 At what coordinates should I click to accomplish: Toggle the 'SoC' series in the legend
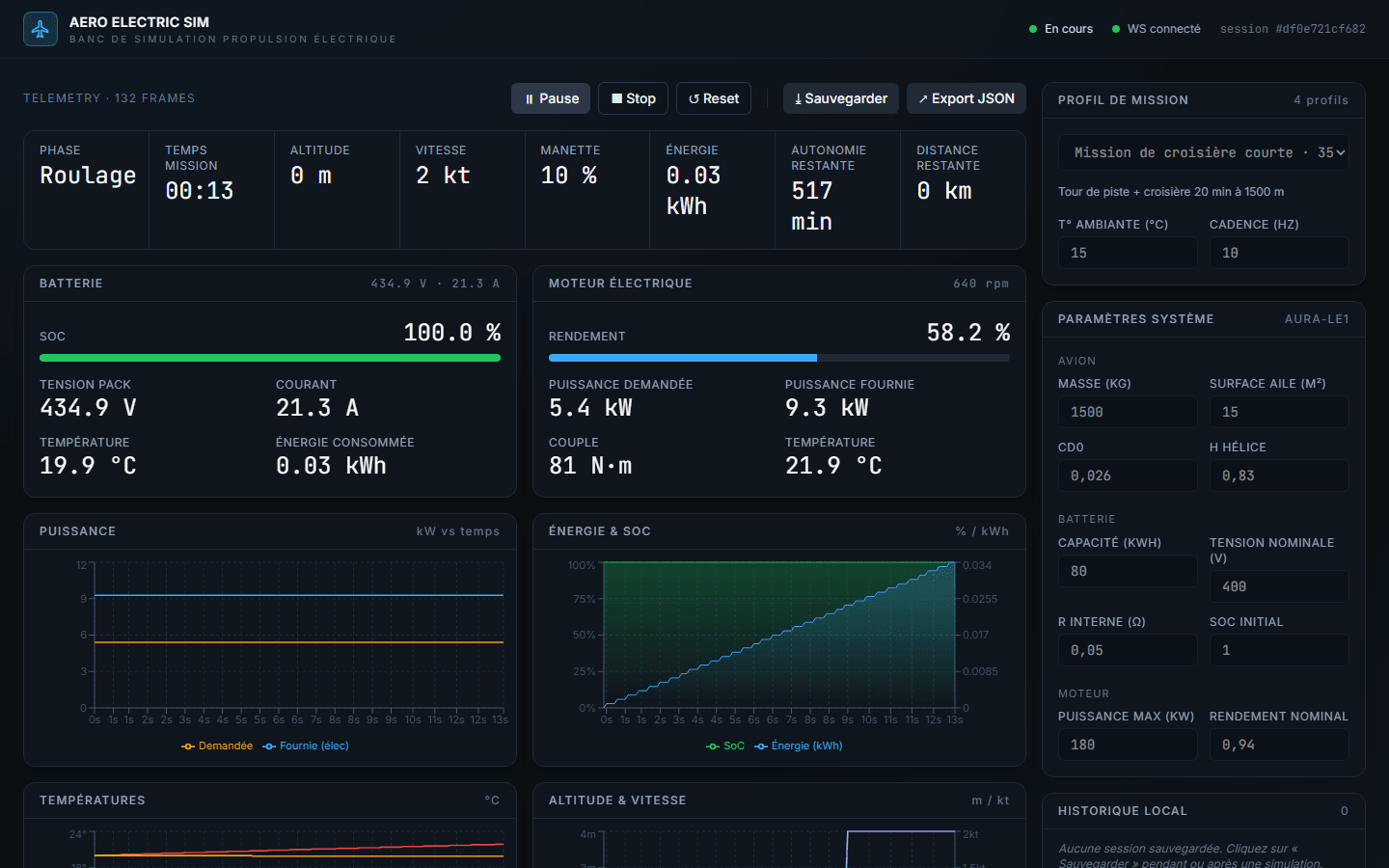tap(725, 746)
